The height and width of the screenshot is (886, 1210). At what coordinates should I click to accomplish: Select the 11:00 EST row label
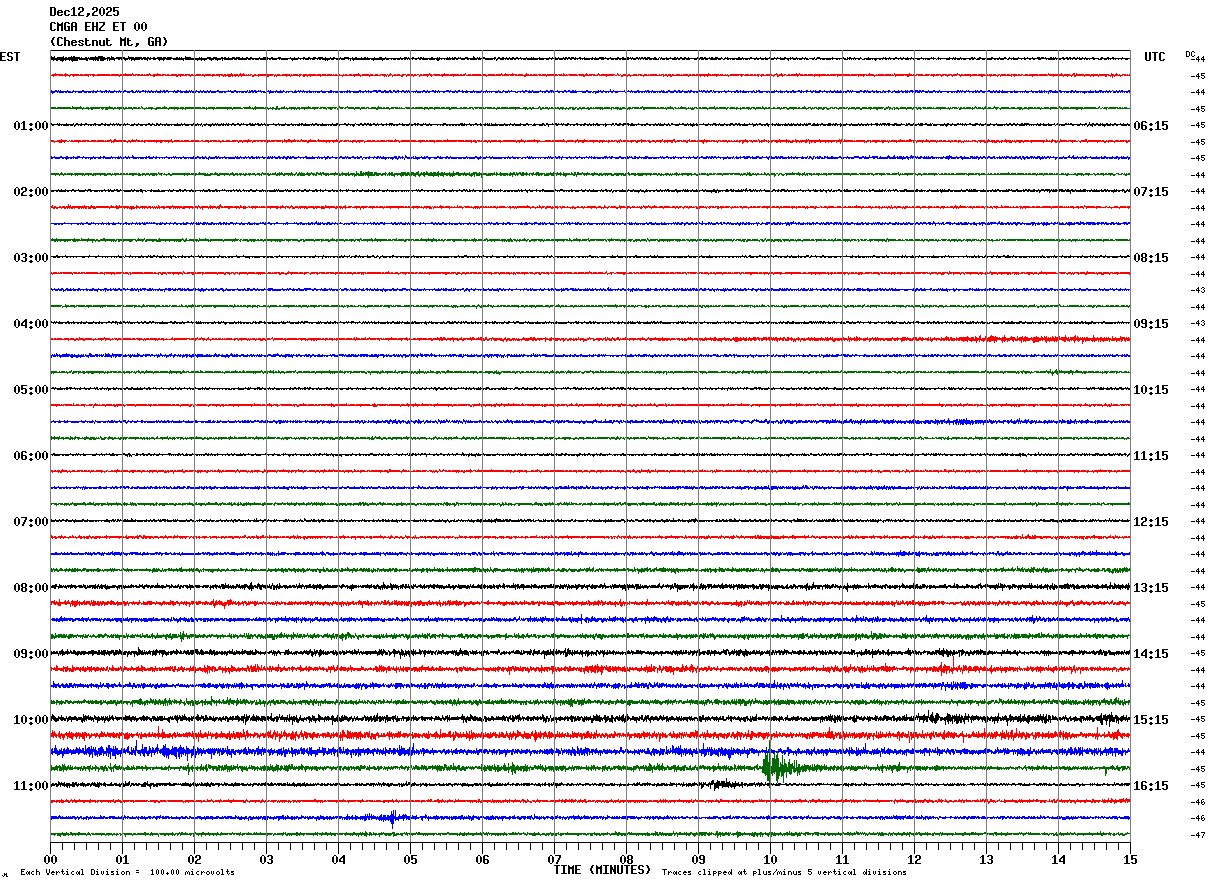coord(31,786)
